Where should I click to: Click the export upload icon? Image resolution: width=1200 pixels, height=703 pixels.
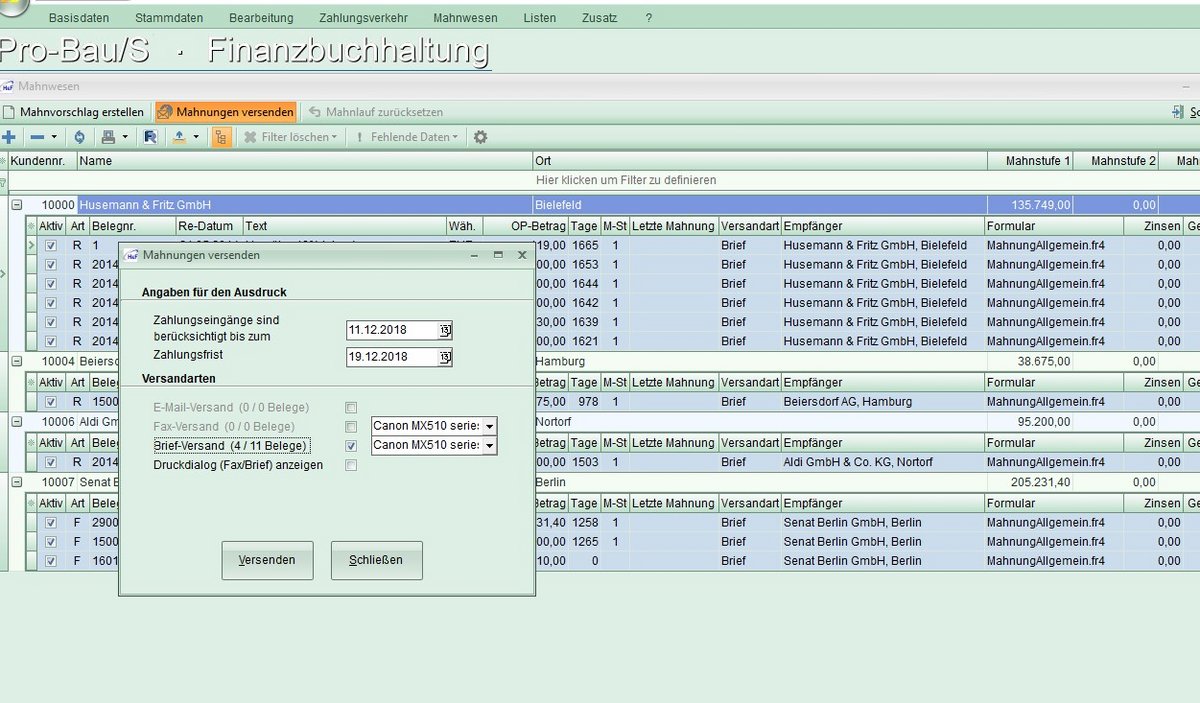pyautogui.click(x=179, y=137)
